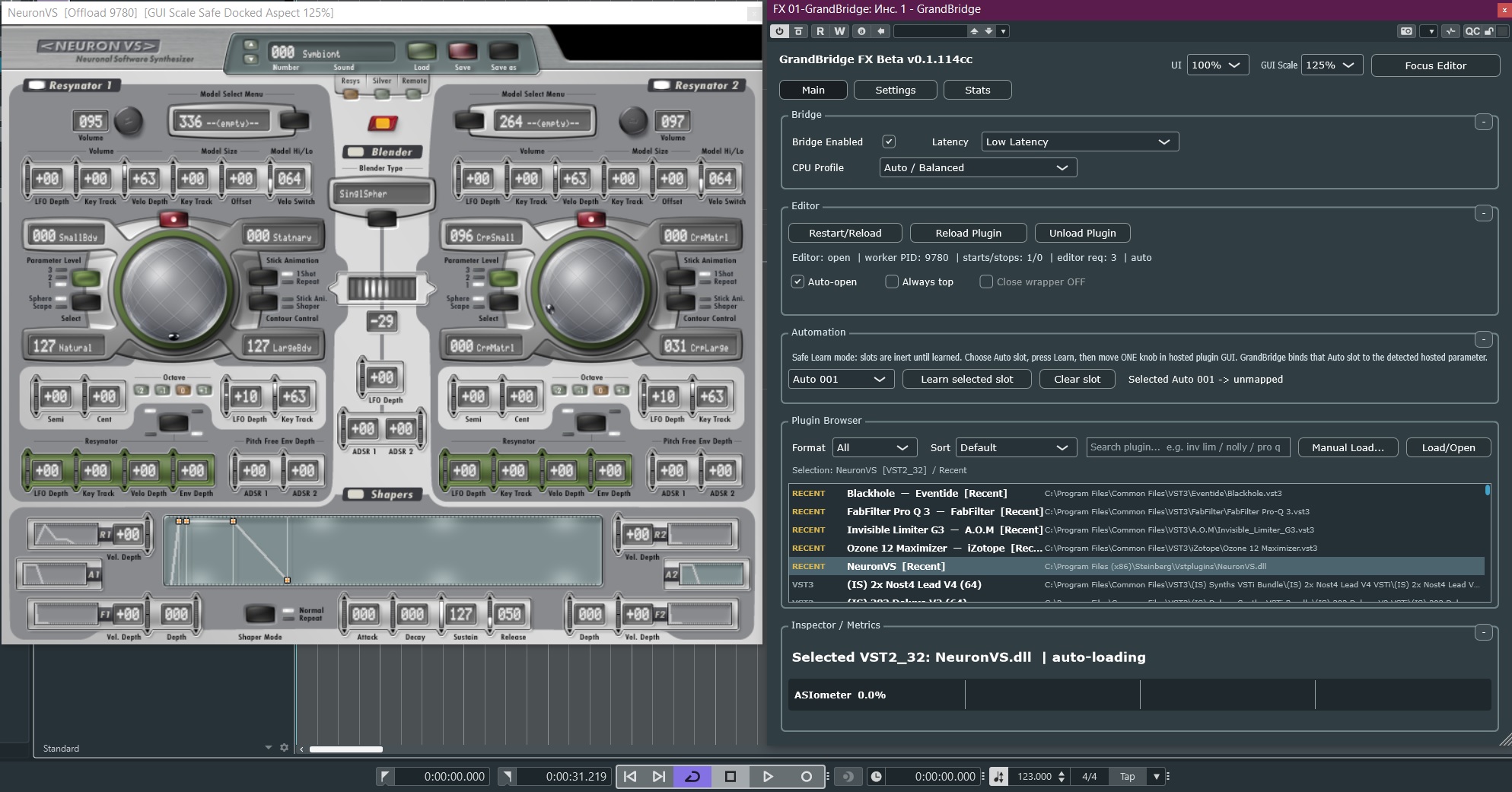Click the Focus Editor button

1435,65
